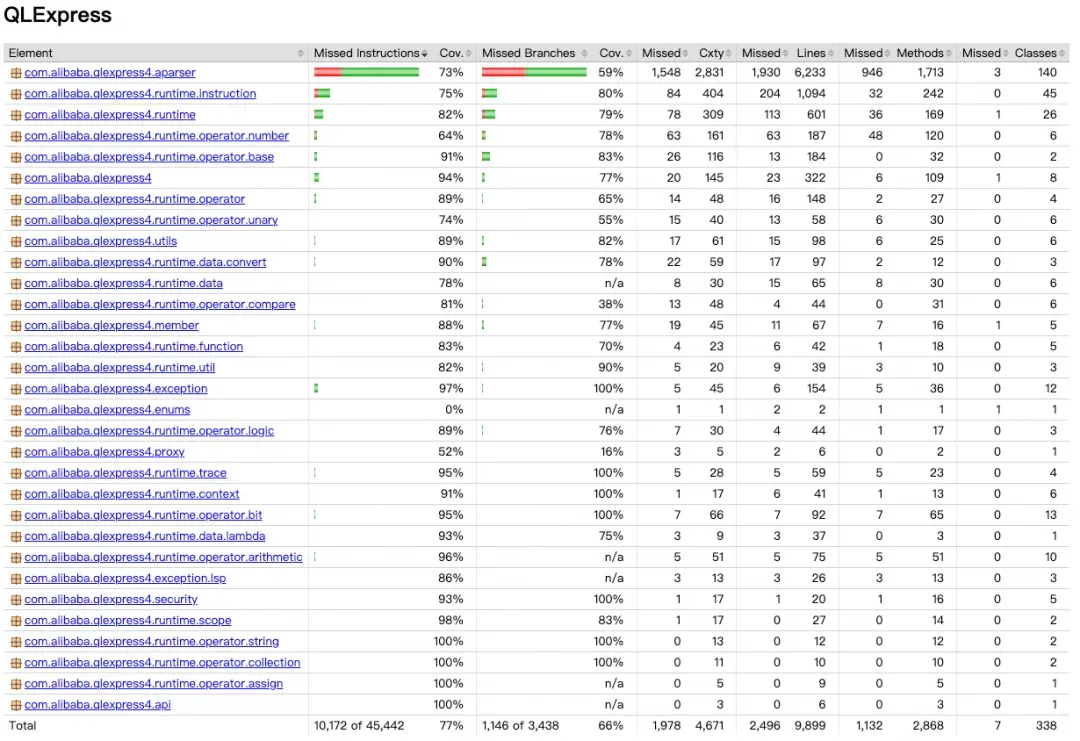Screen dimensions: 1080x741
Task: Sort by branch Cov. column header
Action: coord(615,53)
